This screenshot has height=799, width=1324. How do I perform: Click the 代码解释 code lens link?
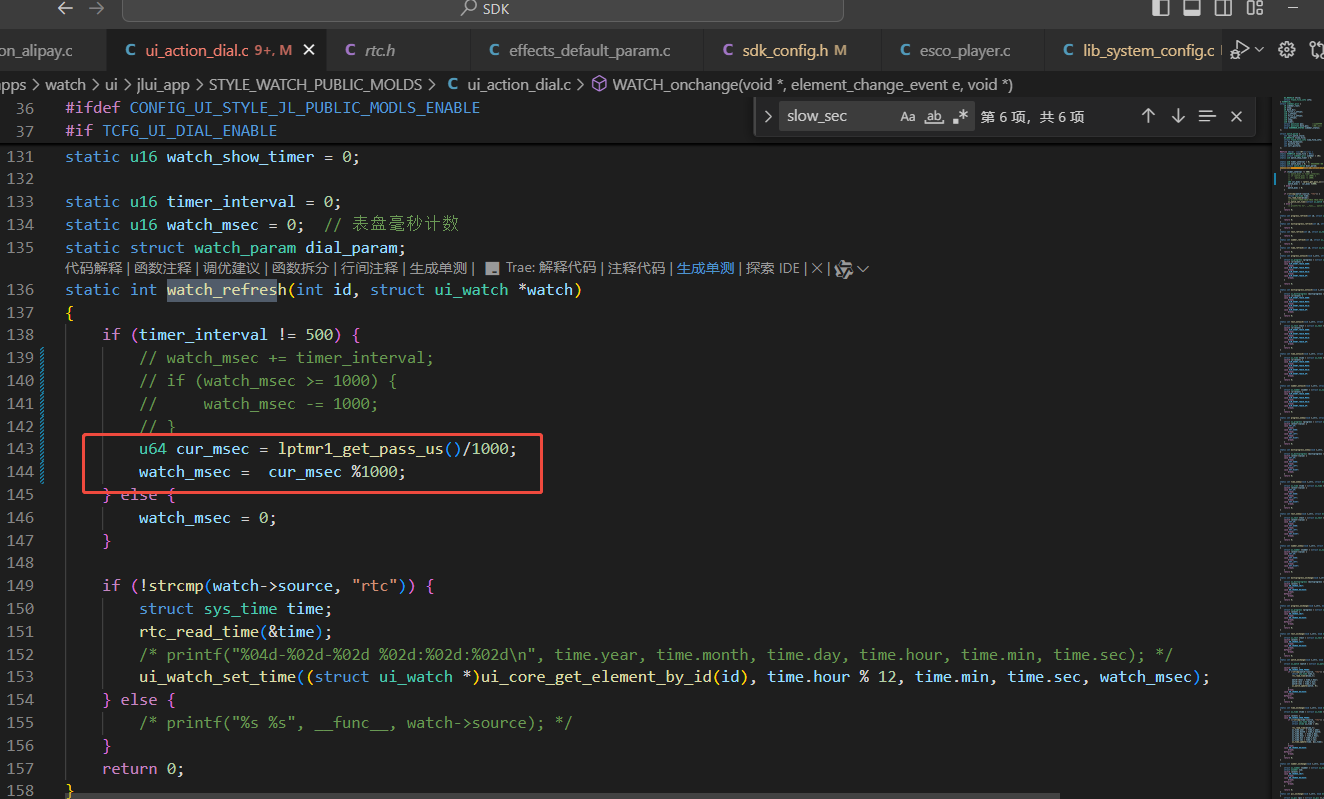(x=93, y=268)
